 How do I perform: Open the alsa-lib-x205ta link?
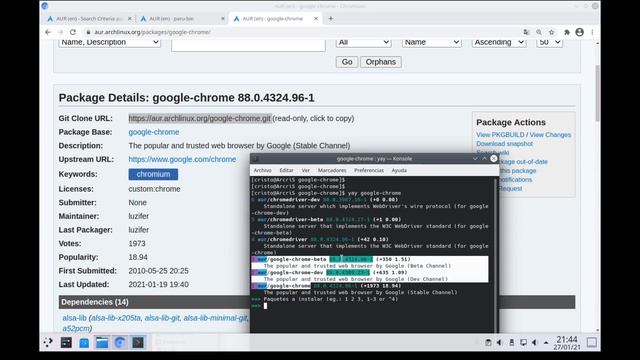click(x=116, y=318)
